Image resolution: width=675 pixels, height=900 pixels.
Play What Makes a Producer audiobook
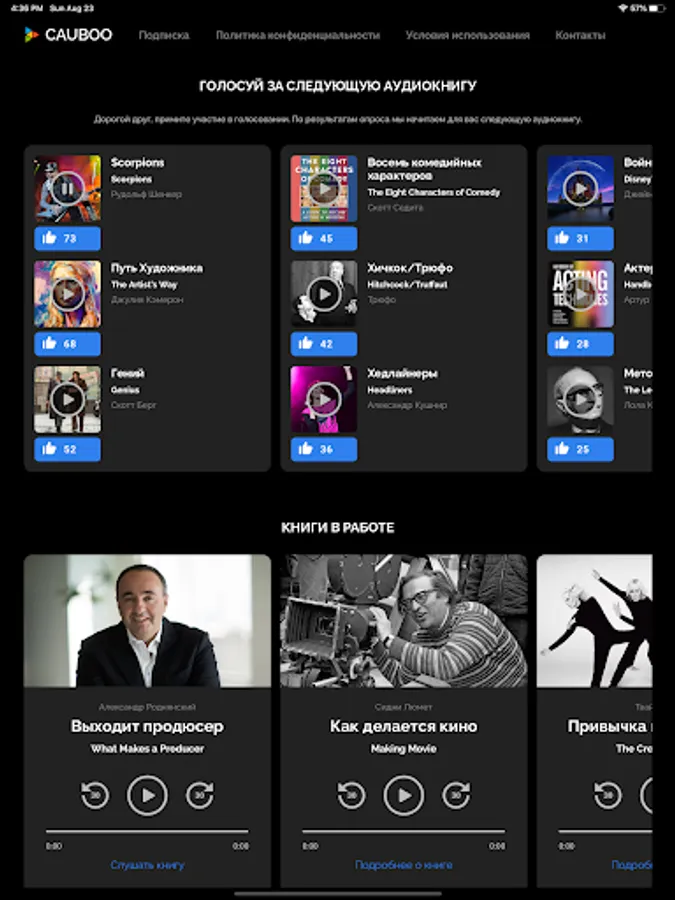pyautogui.click(x=148, y=796)
